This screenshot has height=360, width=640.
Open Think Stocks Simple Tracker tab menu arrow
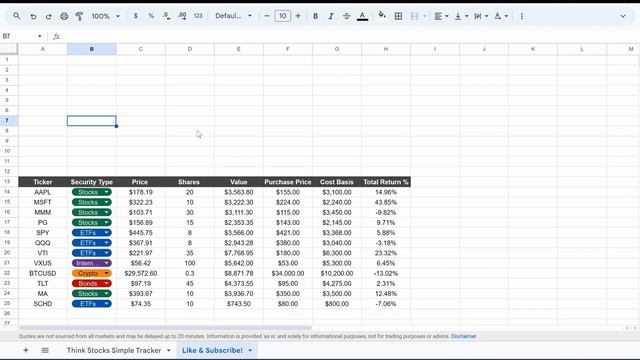coord(169,350)
